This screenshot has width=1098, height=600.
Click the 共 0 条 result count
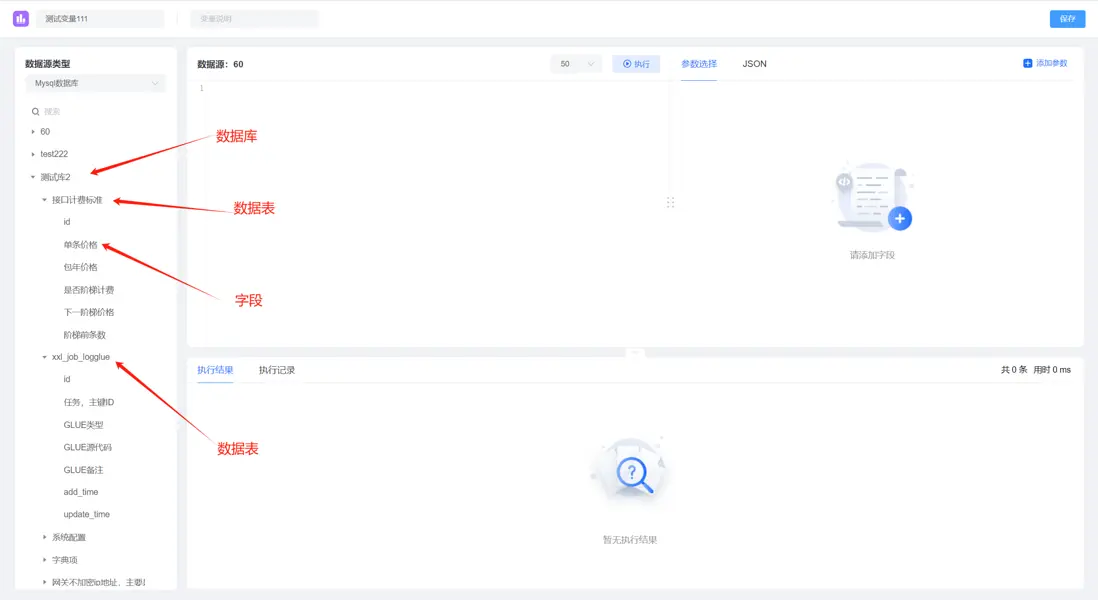1013,370
